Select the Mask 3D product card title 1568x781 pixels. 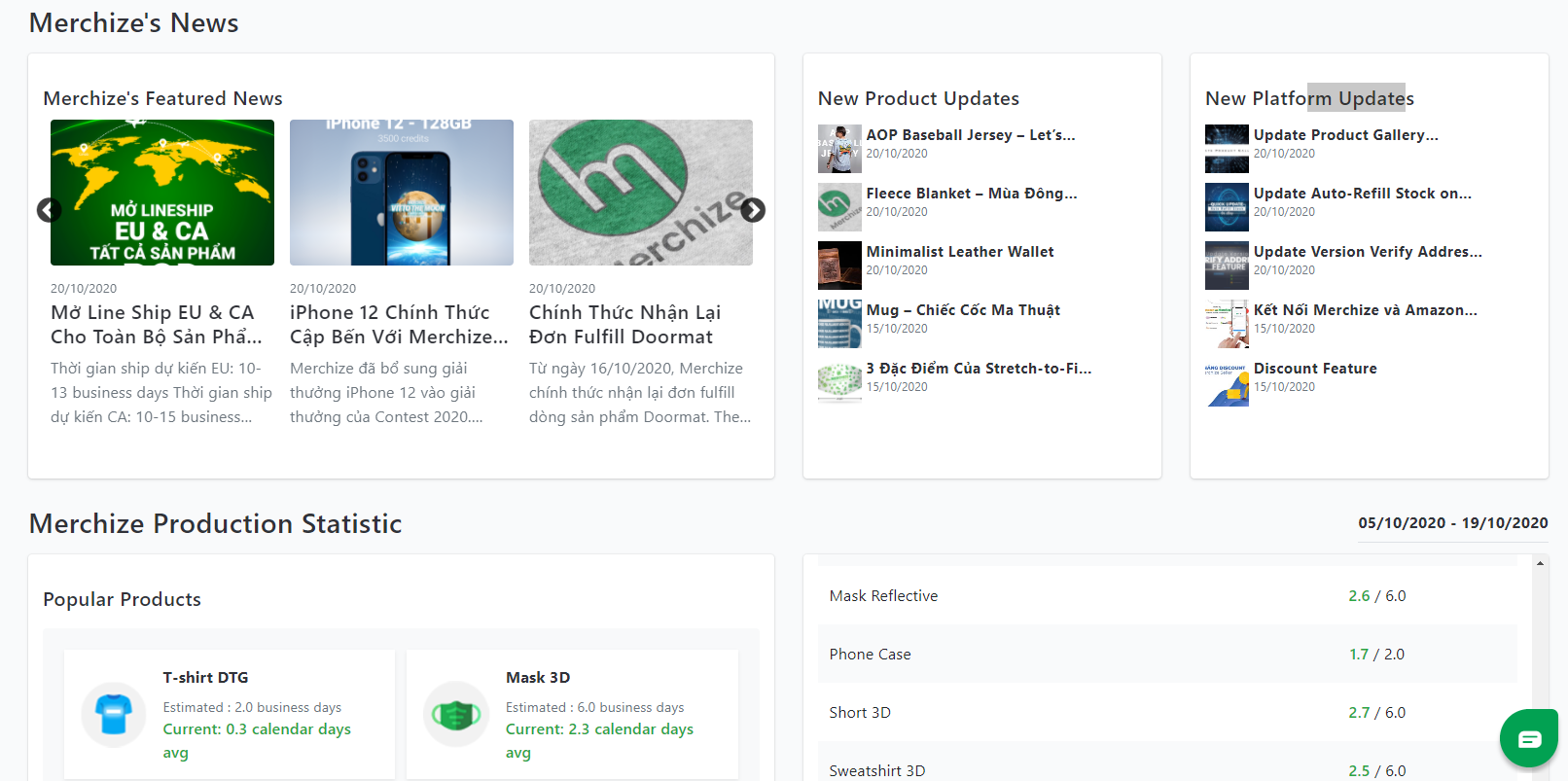click(538, 678)
